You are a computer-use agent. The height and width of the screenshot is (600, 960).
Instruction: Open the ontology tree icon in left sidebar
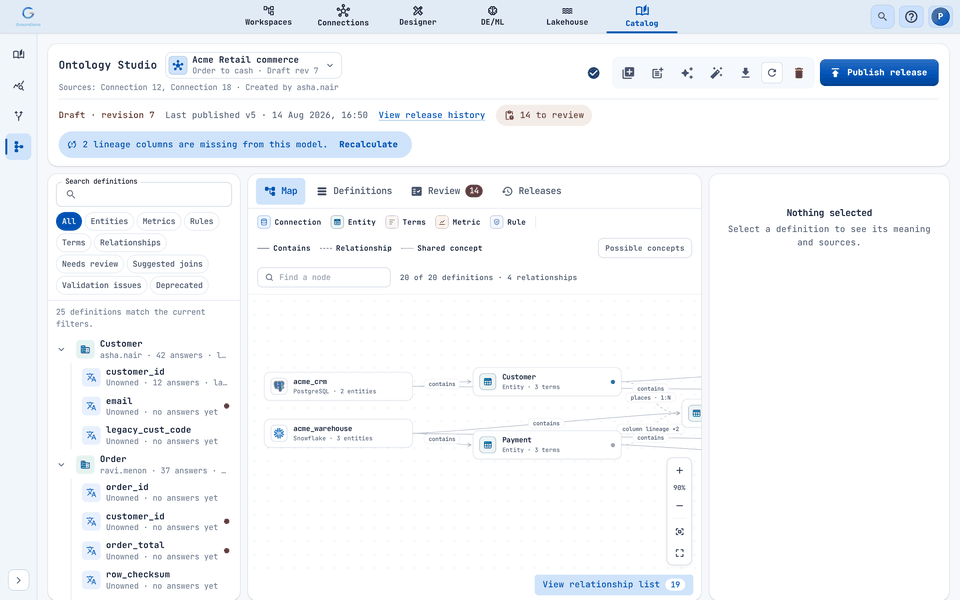coord(18,146)
